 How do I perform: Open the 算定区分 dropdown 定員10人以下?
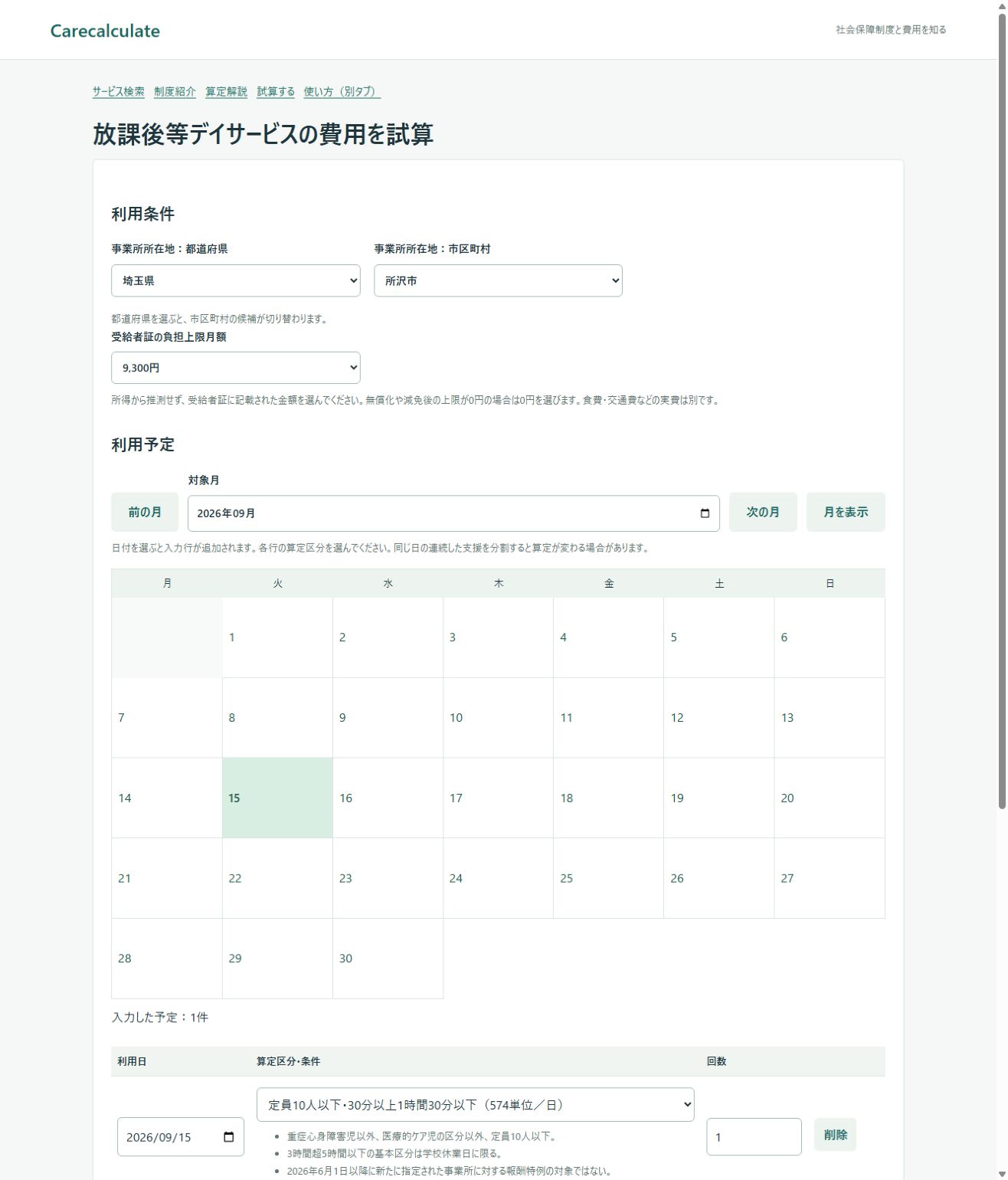(x=476, y=1105)
